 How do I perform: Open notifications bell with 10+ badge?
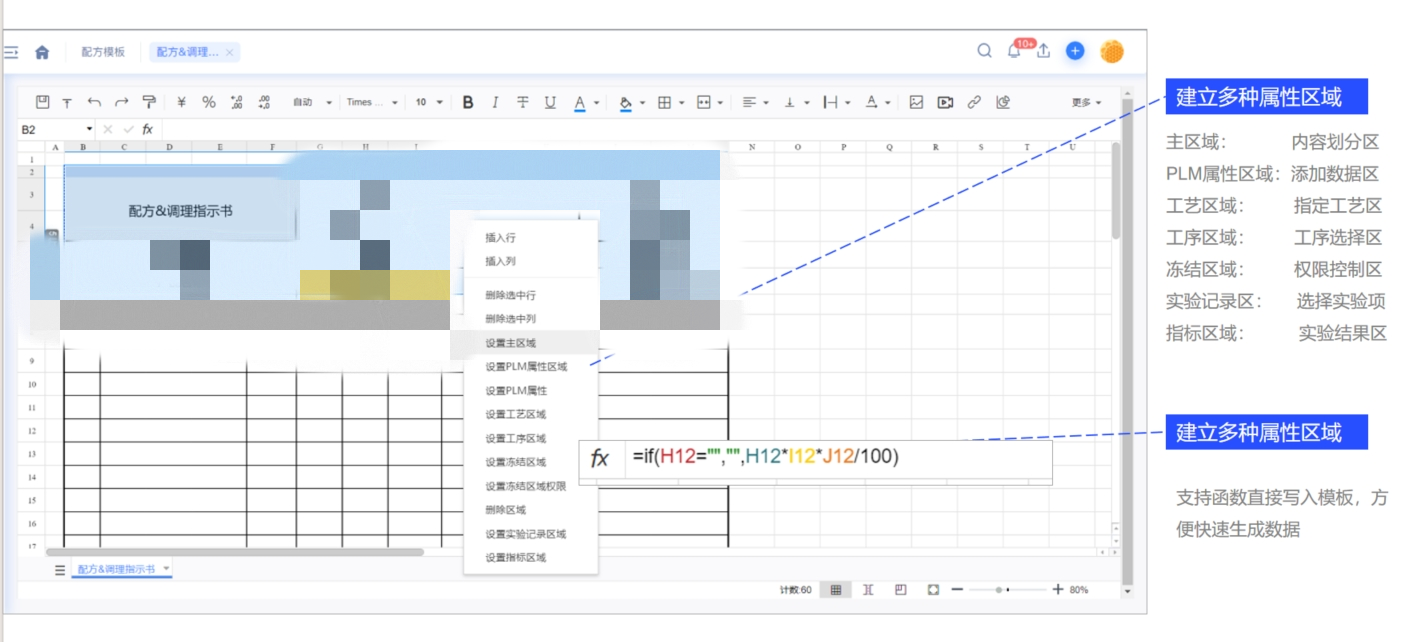click(1015, 51)
